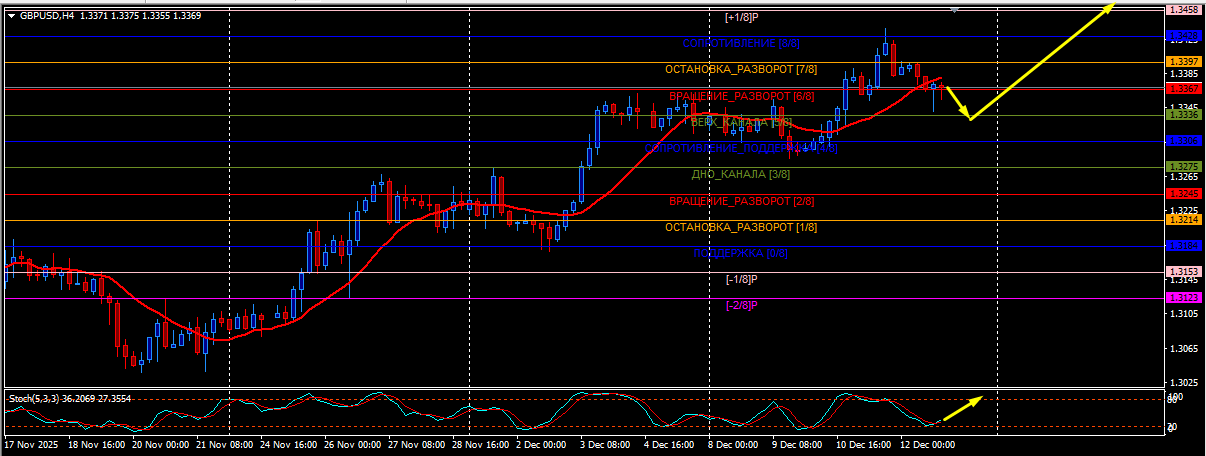The height and width of the screenshot is (456, 1206).
Task: Click the GBPUSD,H4 chart title text
Action: coord(47,15)
